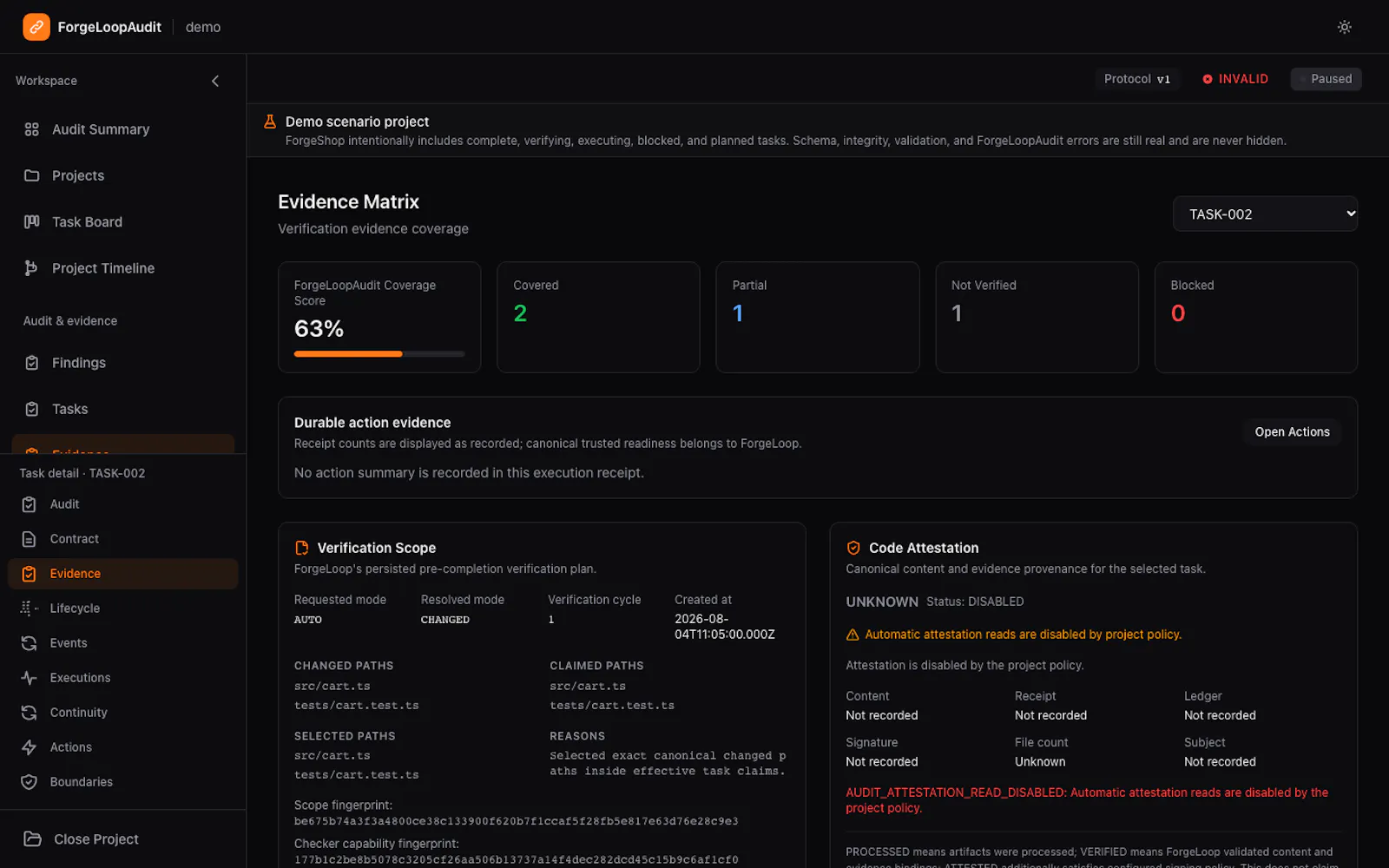Click the Findings clipboard icon

coord(32,363)
